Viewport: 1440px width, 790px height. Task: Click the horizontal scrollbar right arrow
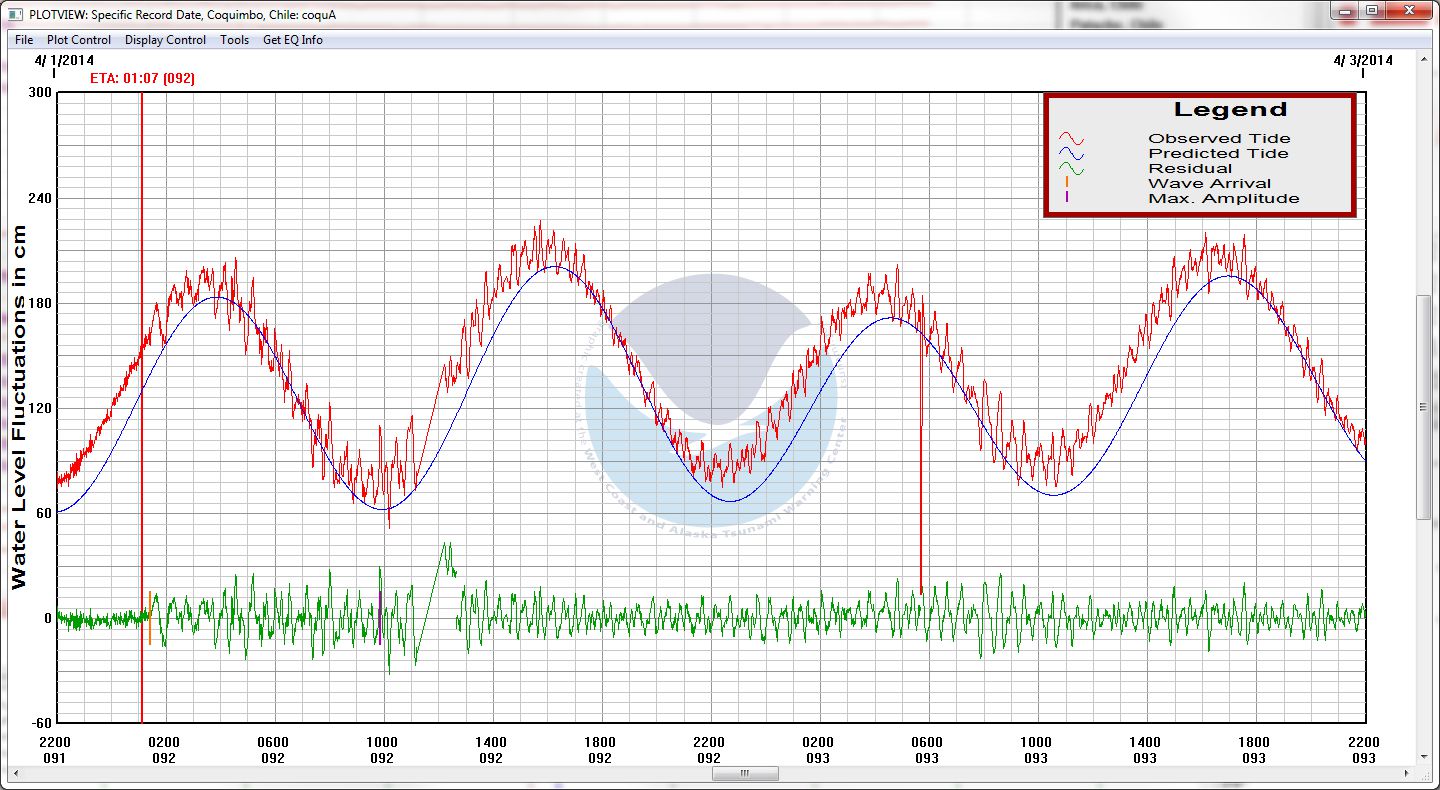(1409, 773)
